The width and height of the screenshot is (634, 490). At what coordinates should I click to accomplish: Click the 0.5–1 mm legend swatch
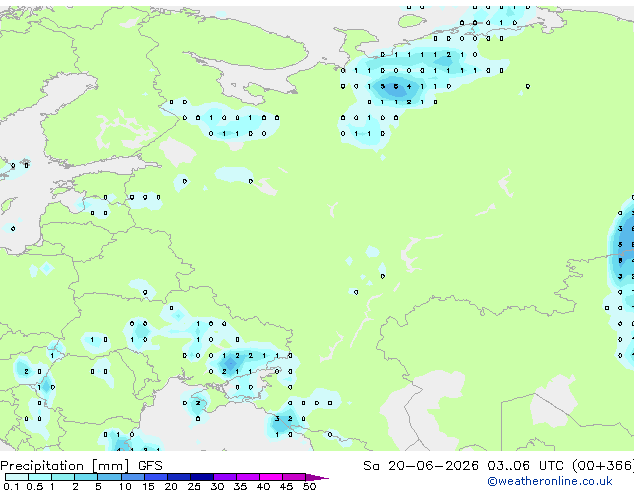coord(40,477)
